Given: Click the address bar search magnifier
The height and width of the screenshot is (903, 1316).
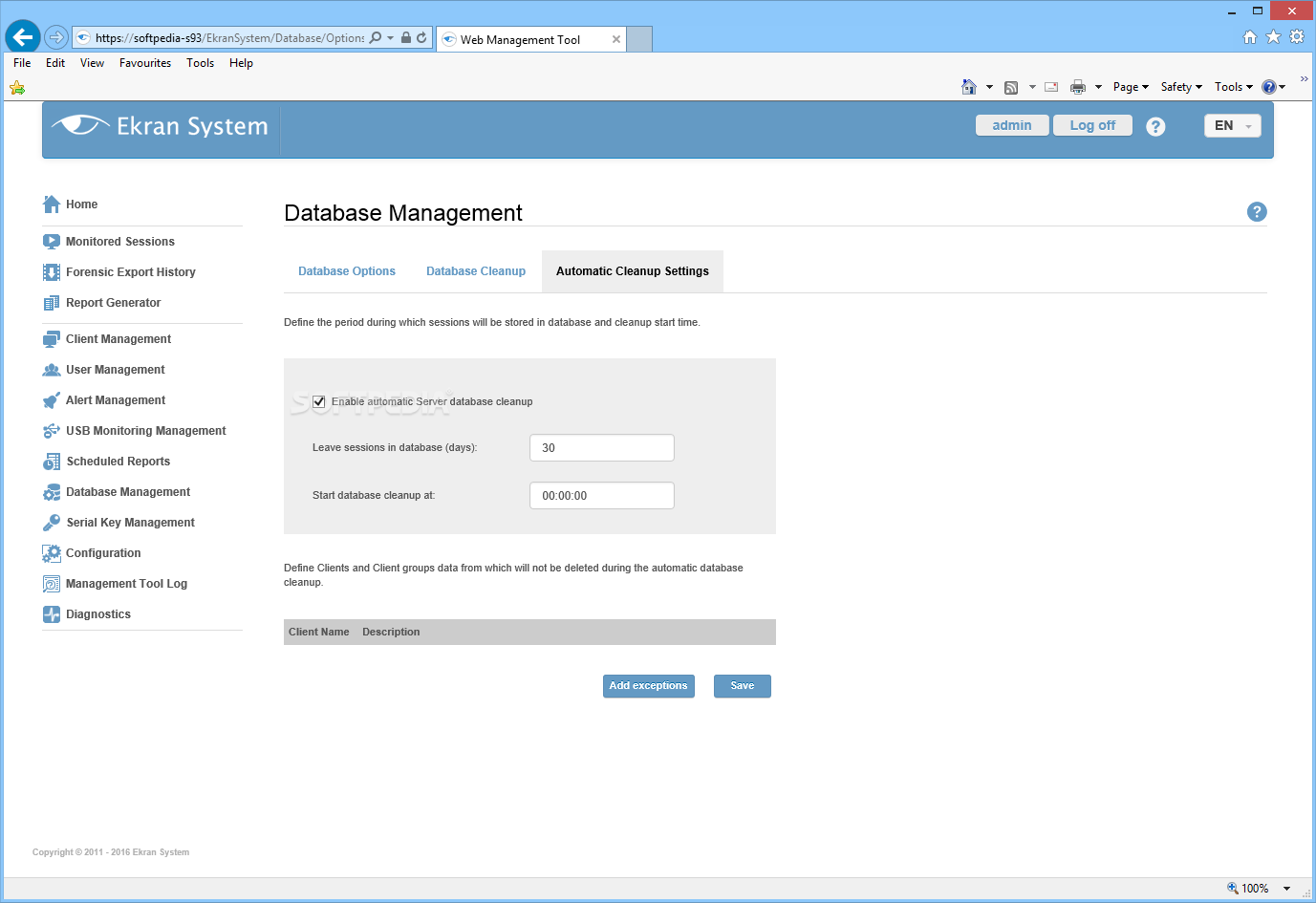Looking at the screenshot, I should 376,38.
